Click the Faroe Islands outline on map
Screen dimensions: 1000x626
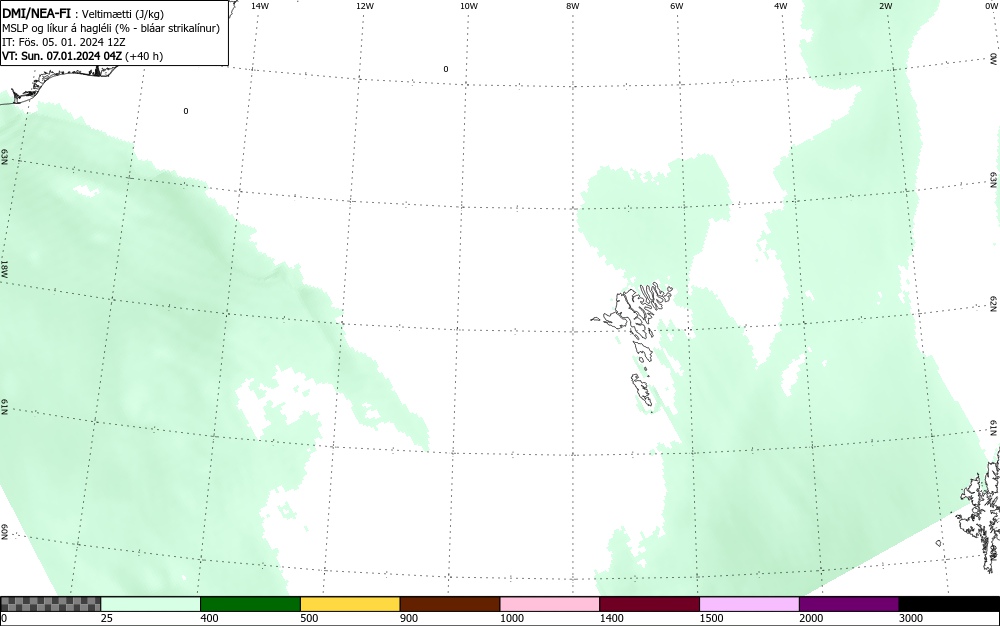[633, 347]
